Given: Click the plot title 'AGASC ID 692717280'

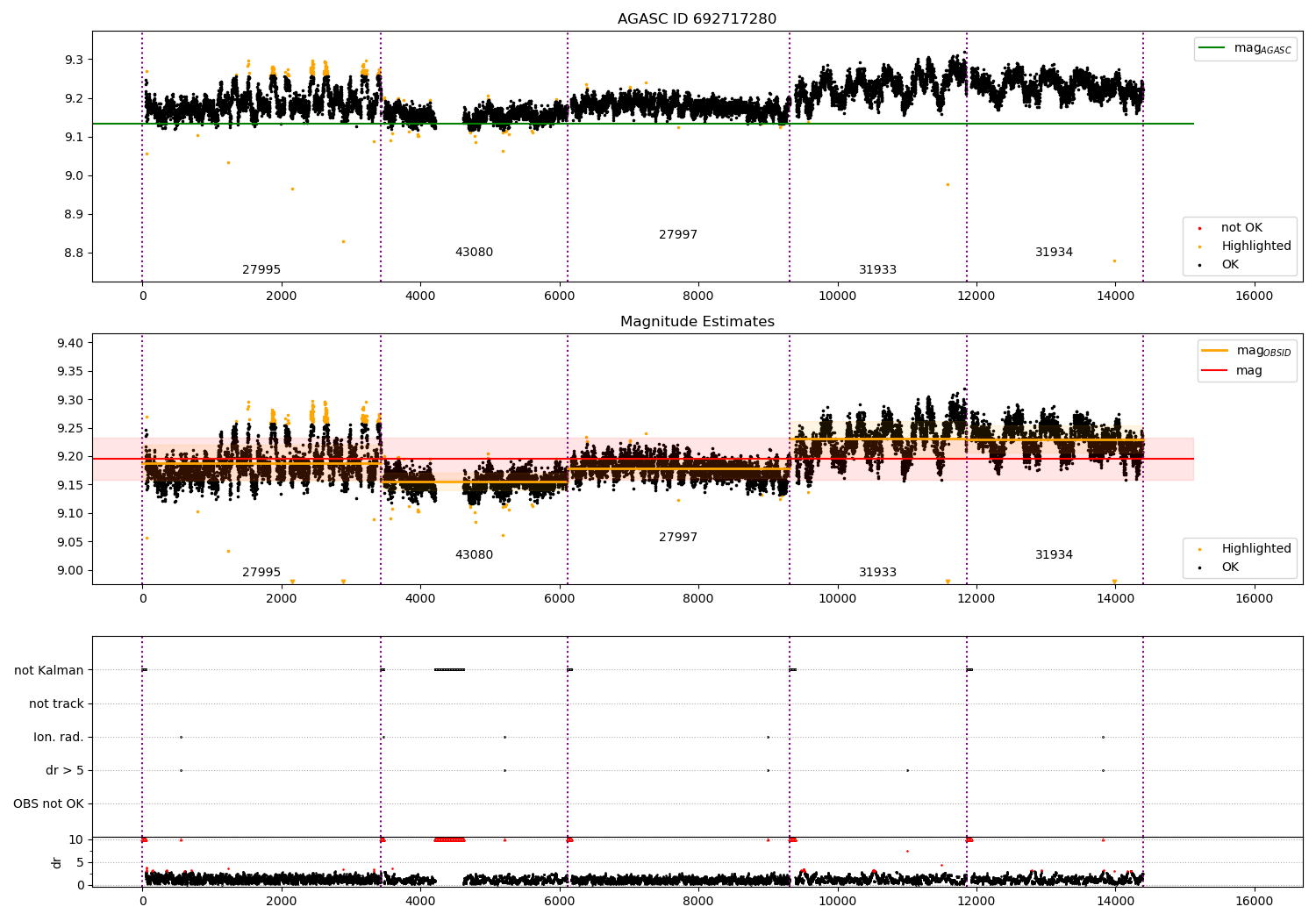Looking at the screenshot, I should [x=697, y=19].
